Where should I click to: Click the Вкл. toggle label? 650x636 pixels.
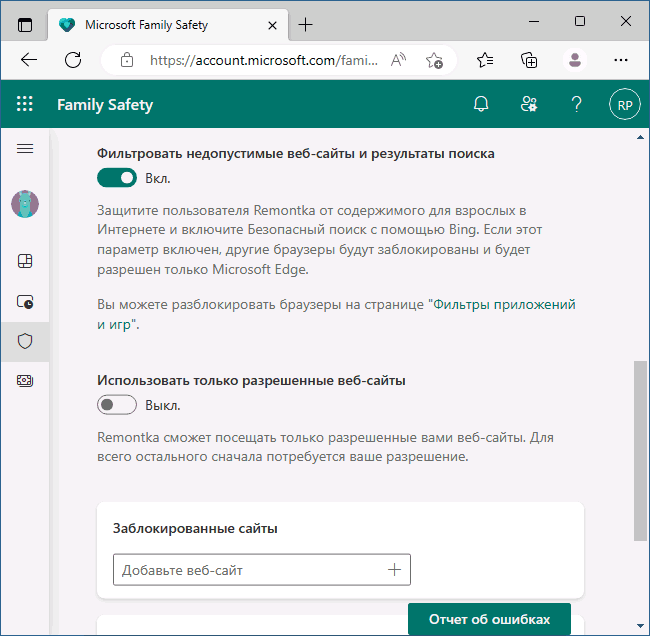click(158, 178)
